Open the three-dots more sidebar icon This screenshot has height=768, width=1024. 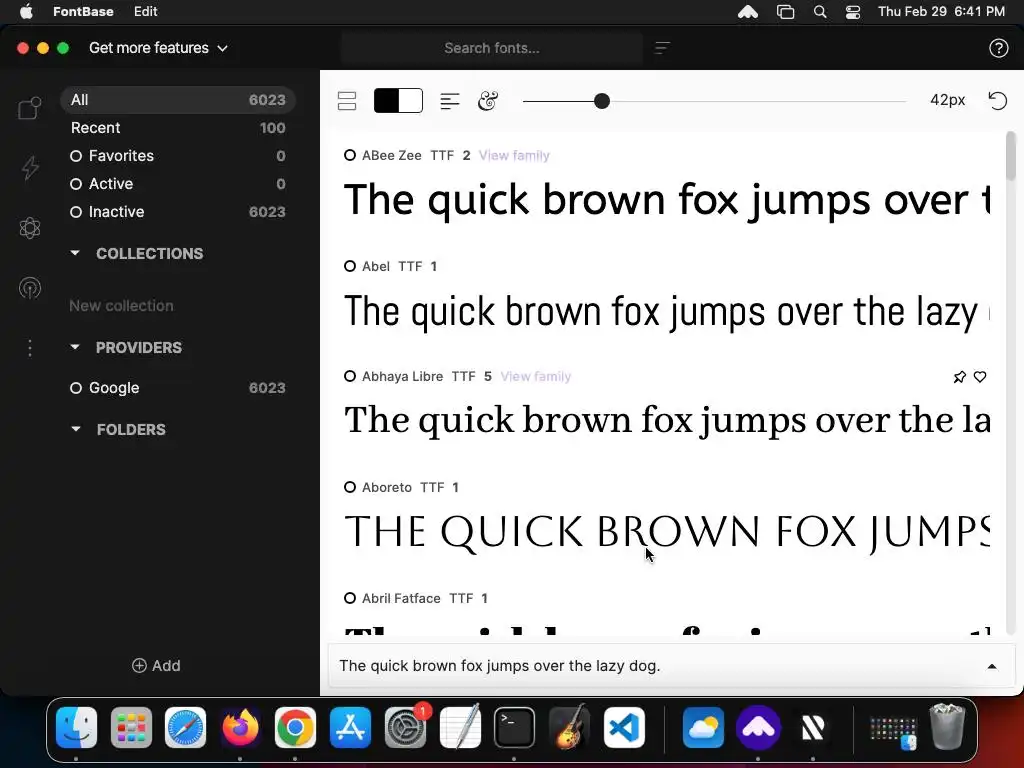pos(30,348)
